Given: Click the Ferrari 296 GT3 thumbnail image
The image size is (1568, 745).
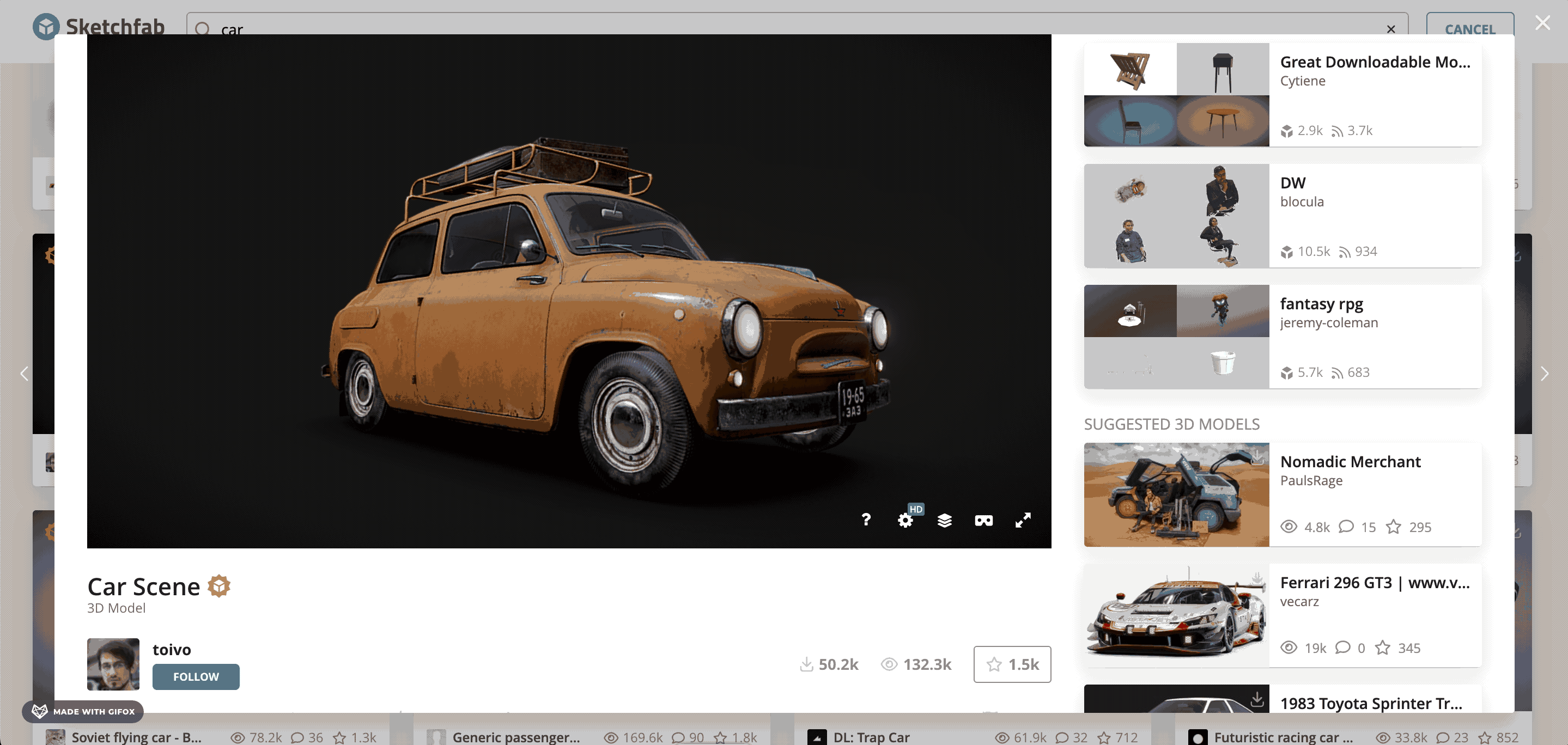Looking at the screenshot, I should (x=1177, y=616).
